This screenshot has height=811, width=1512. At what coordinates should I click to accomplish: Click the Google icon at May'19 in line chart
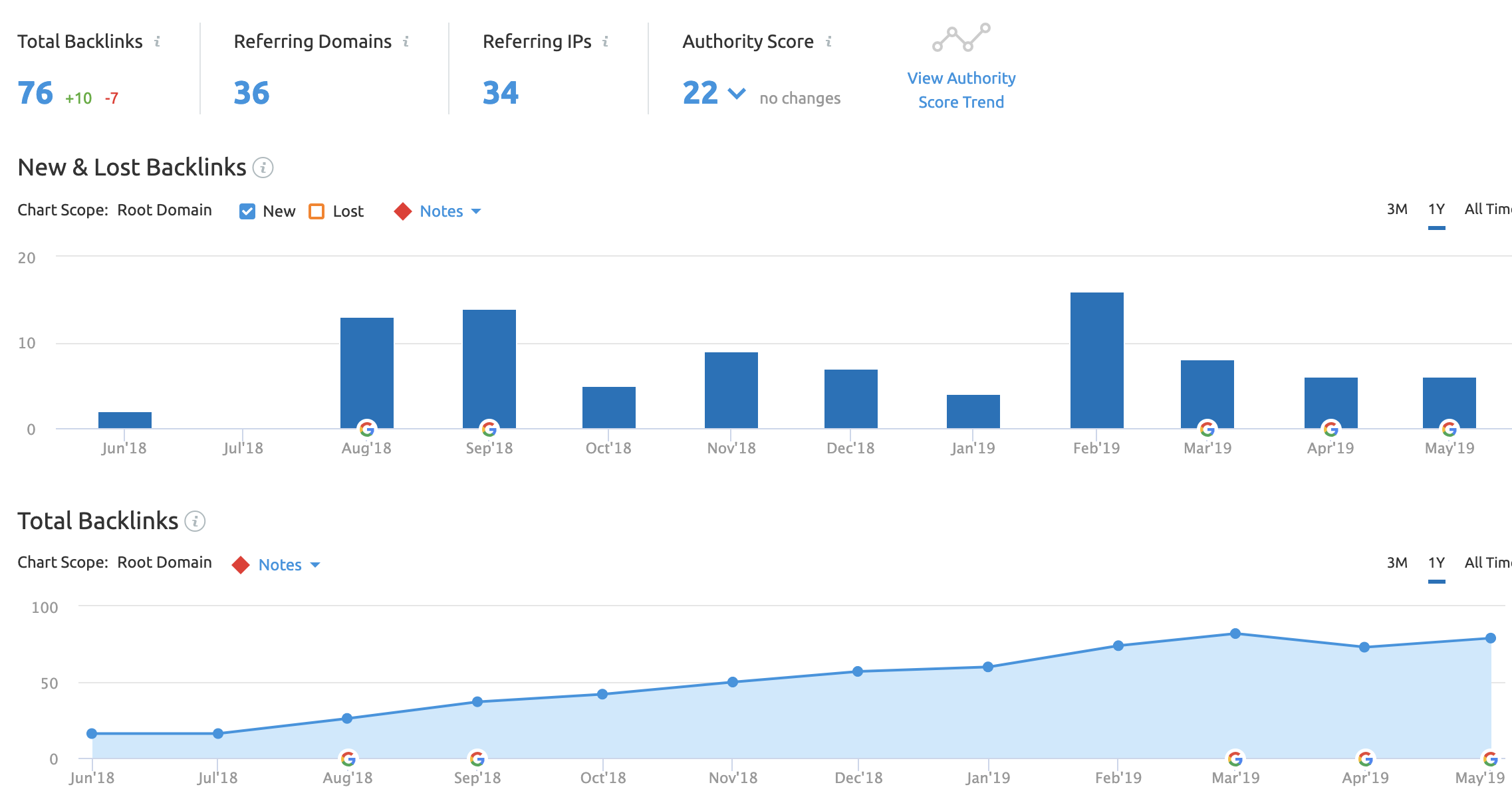[x=1490, y=758]
